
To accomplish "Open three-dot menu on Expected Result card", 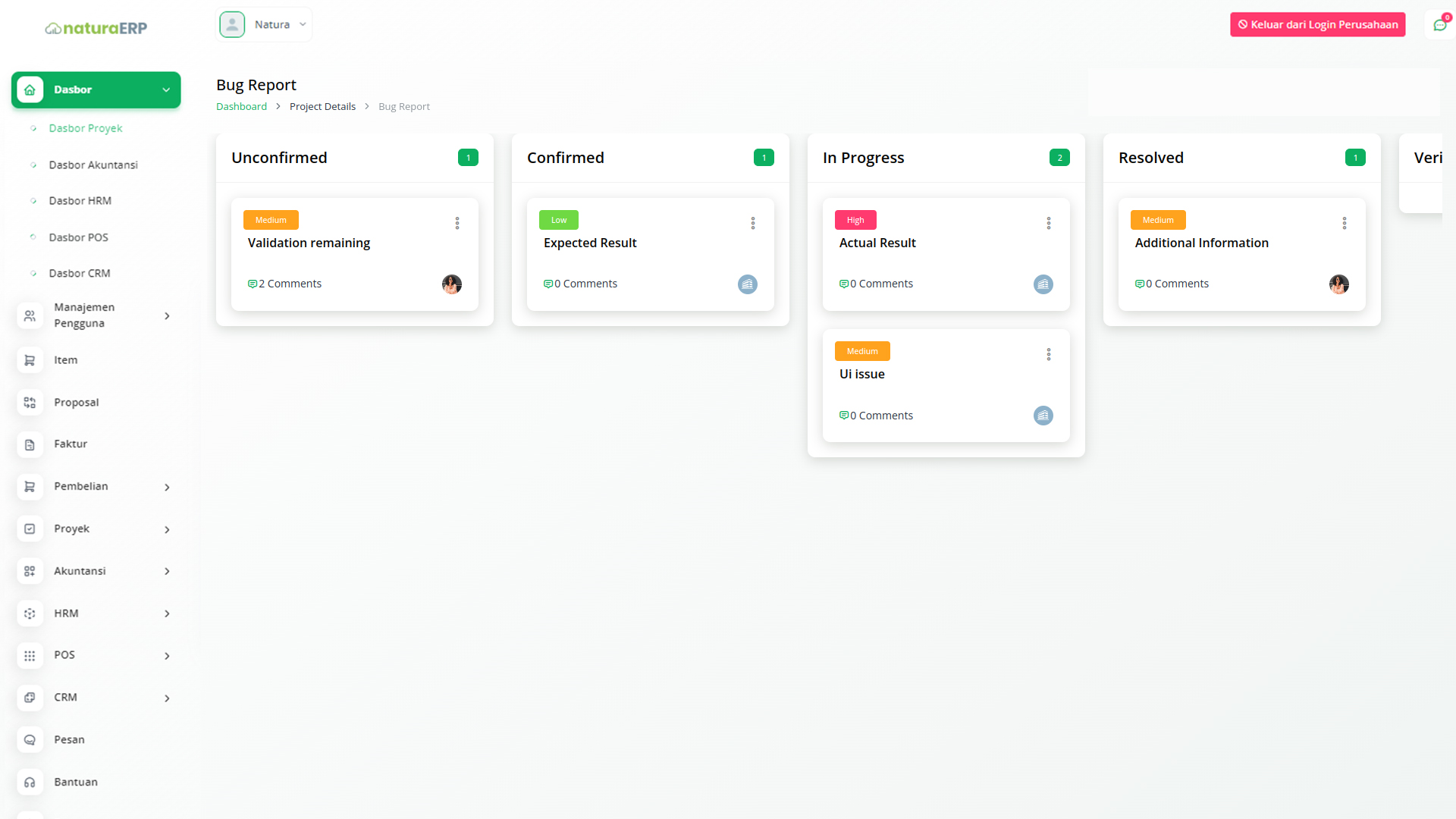I will pyautogui.click(x=753, y=223).
